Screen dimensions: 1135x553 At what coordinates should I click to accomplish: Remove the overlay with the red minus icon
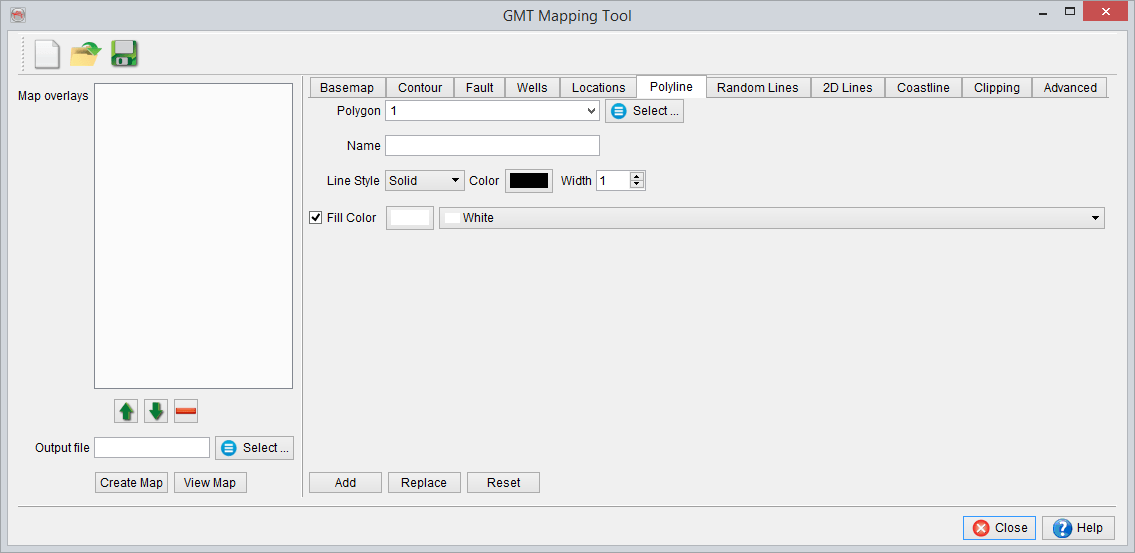(186, 411)
